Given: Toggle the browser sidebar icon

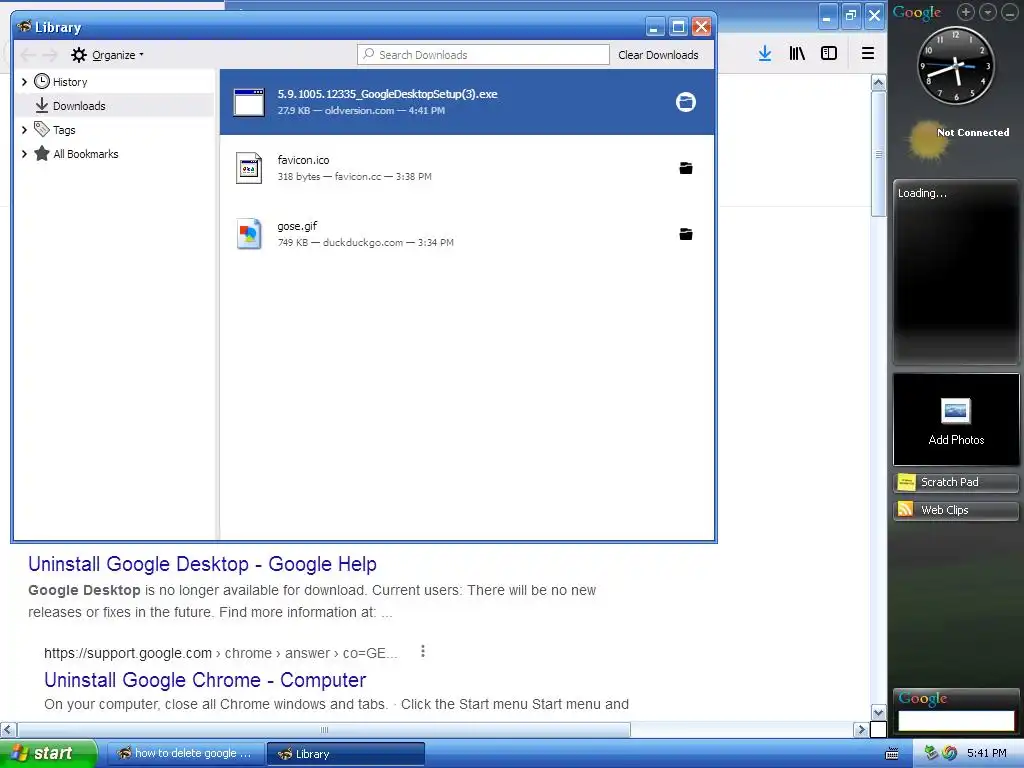Looking at the screenshot, I should point(829,54).
